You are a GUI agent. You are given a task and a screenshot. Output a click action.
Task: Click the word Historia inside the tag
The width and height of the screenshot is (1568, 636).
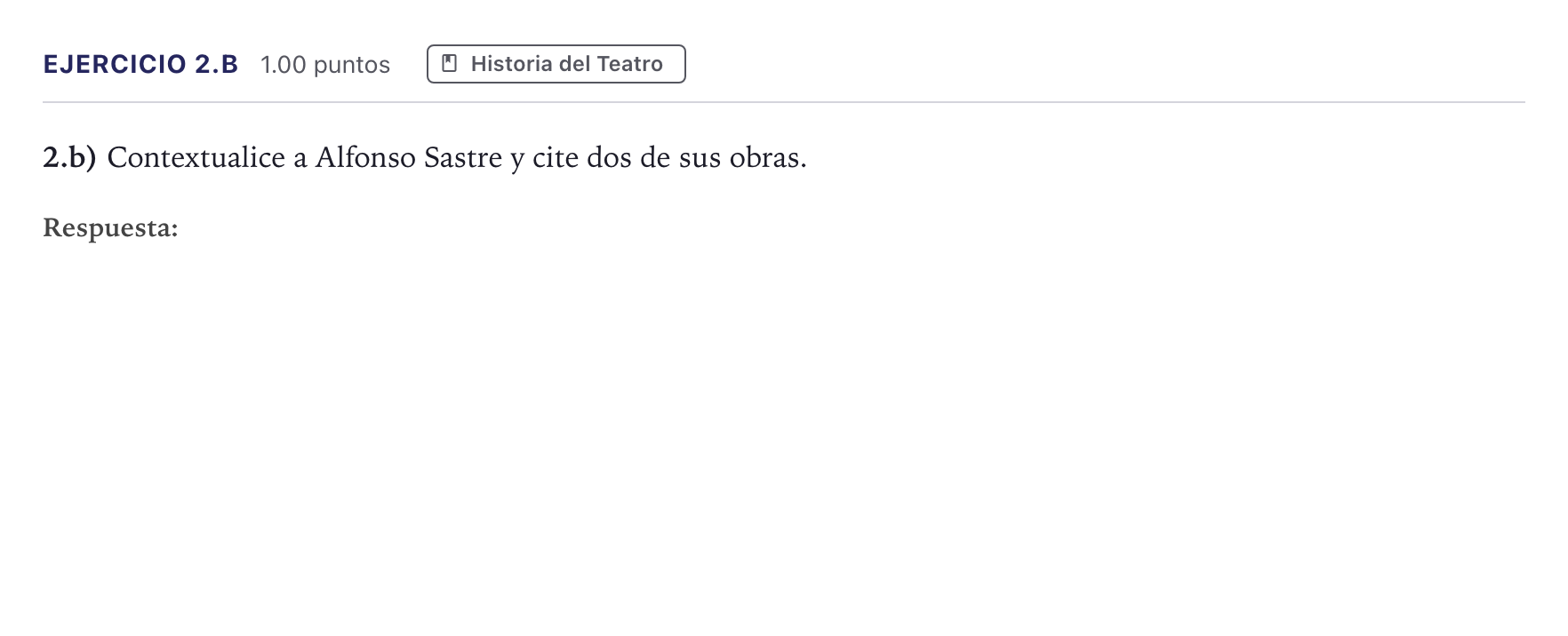point(512,64)
